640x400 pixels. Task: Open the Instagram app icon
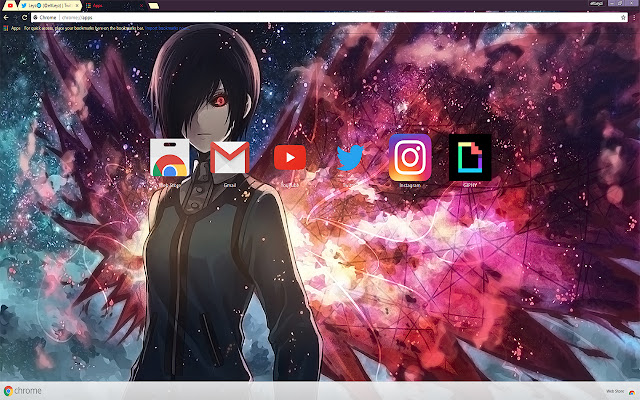click(410, 158)
